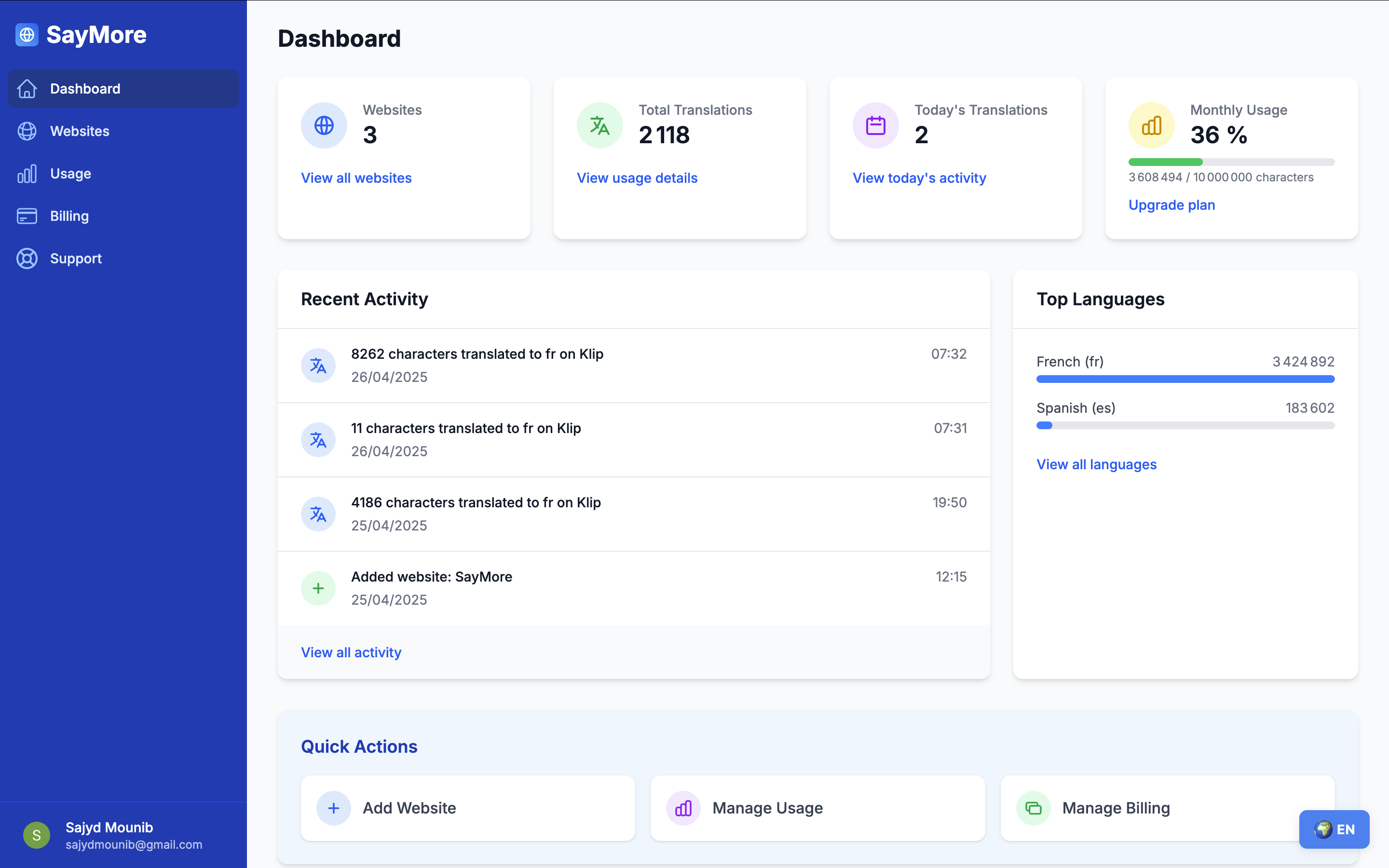Viewport: 1389px width, 868px height.
Task: Click the user name Sajyd Mounib
Action: tap(109, 827)
